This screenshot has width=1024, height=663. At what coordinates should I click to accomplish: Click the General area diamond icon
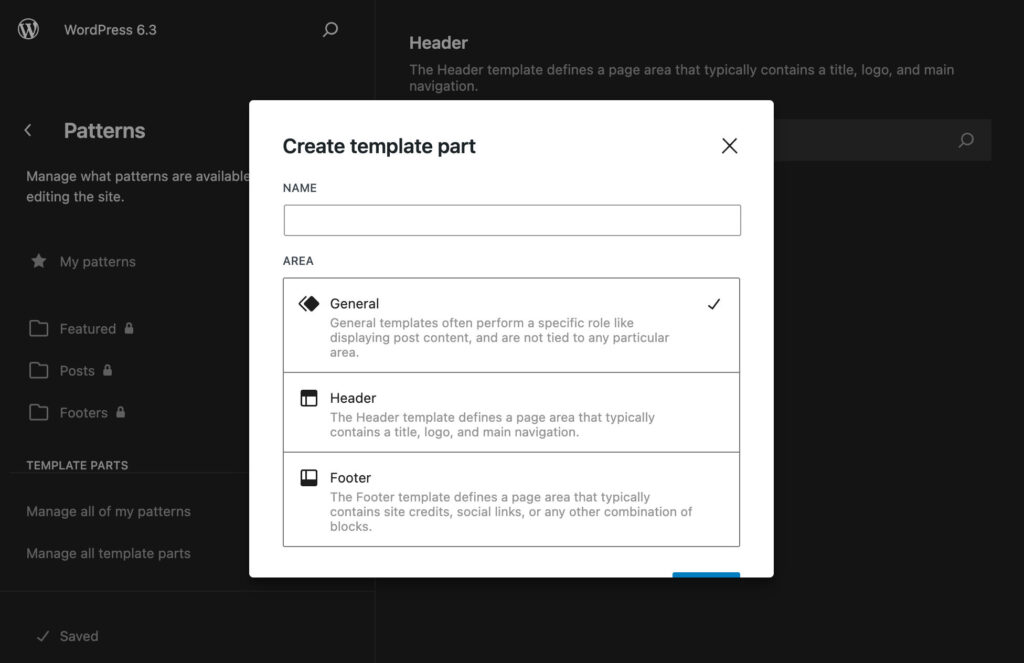[x=310, y=303]
